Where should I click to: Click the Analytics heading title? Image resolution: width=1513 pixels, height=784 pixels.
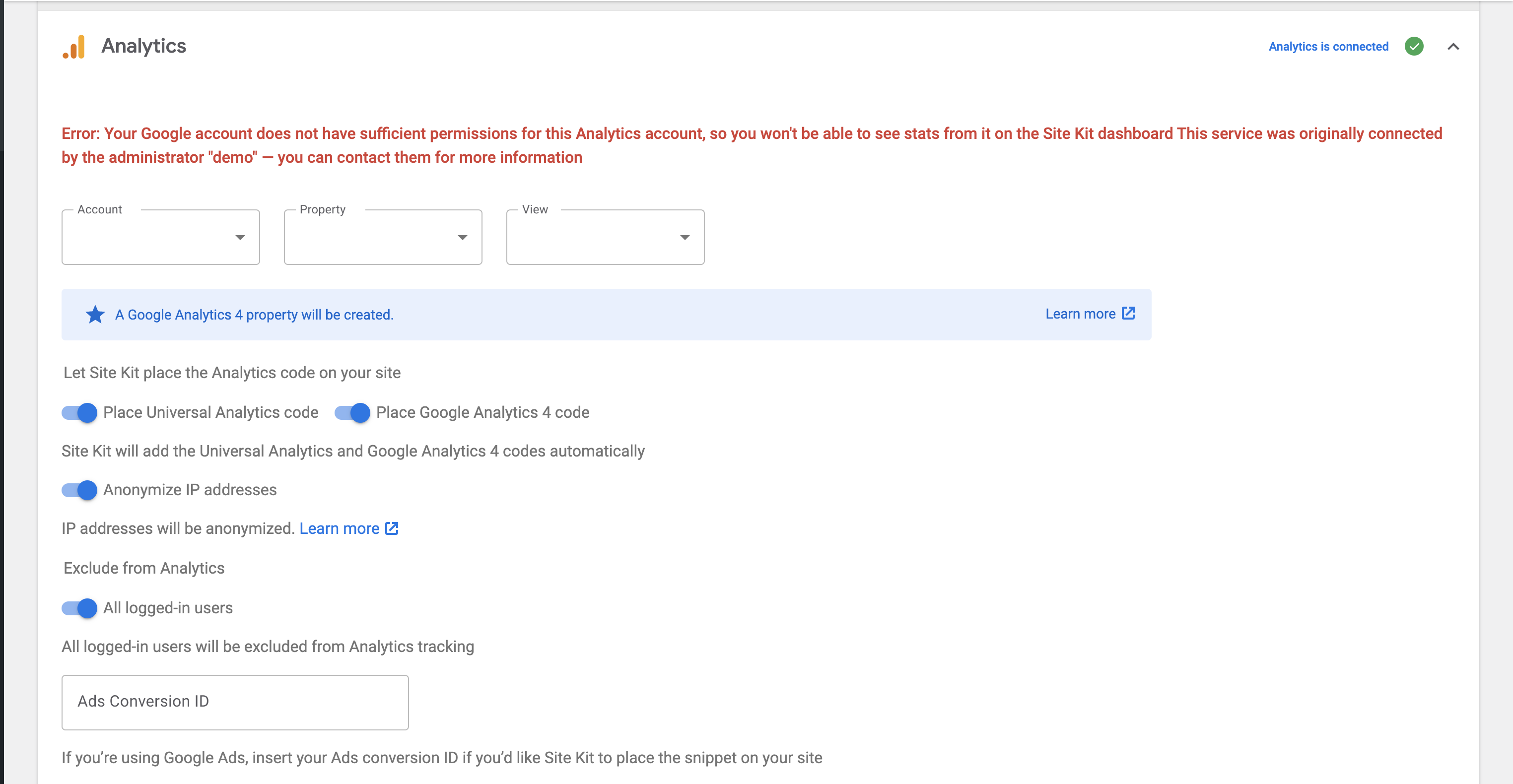point(144,46)
